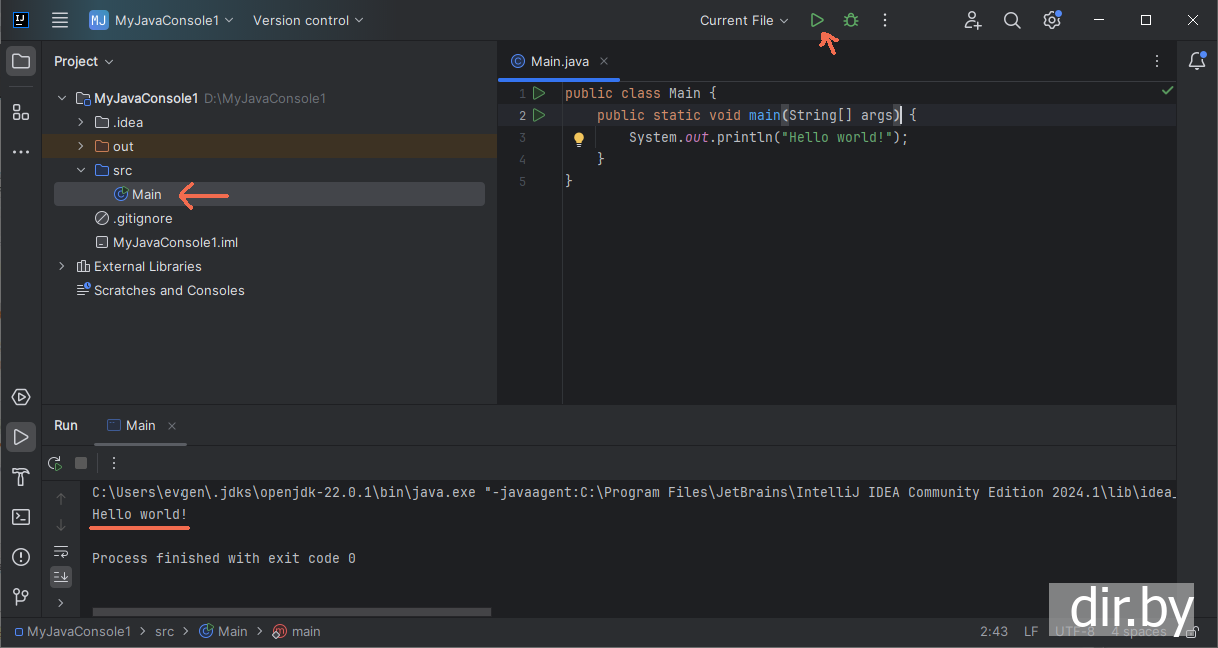Open the Terminal tool window
Image resolution: width=1218 pixels, height=648 pixels.
(x=20, y=517)
